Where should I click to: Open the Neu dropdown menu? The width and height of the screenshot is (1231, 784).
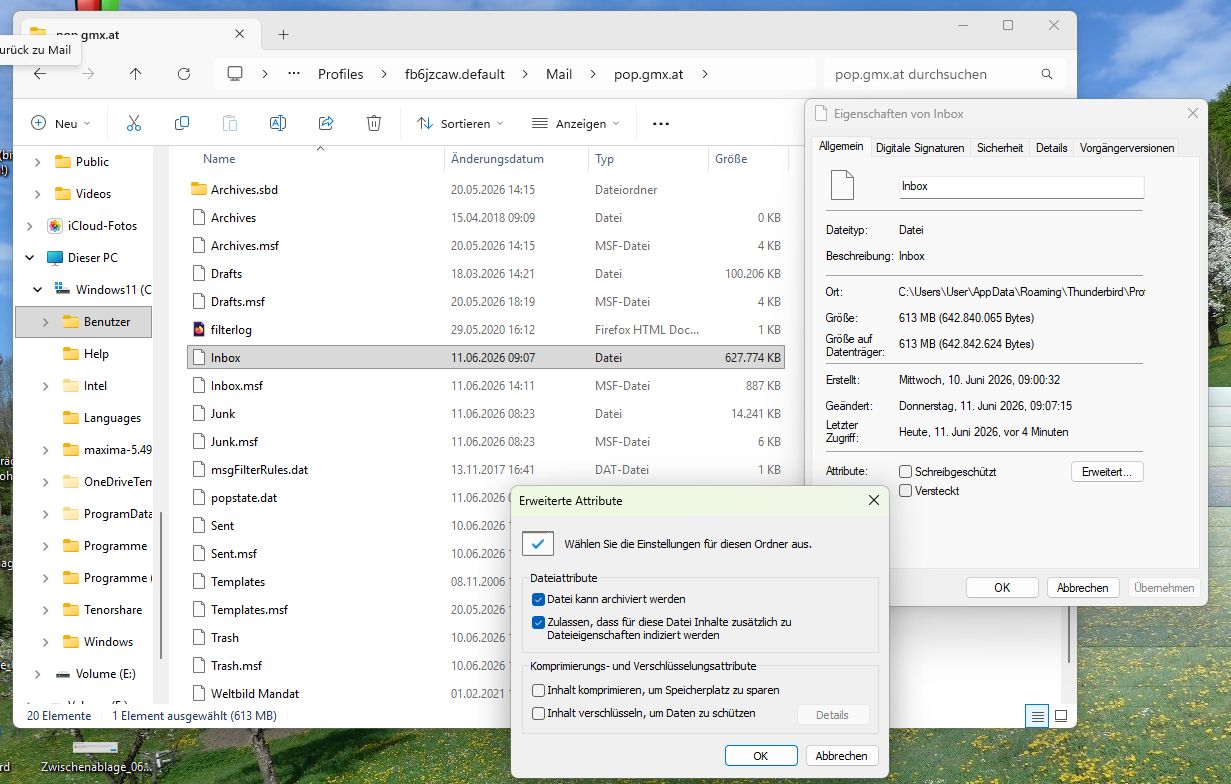click(61, 123)
